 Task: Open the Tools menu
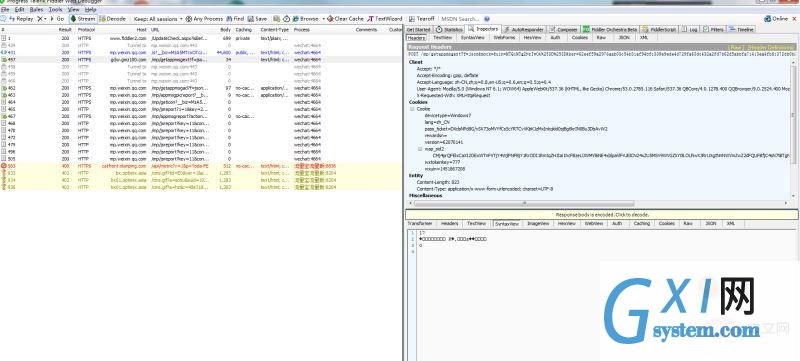tap(56, 10)
